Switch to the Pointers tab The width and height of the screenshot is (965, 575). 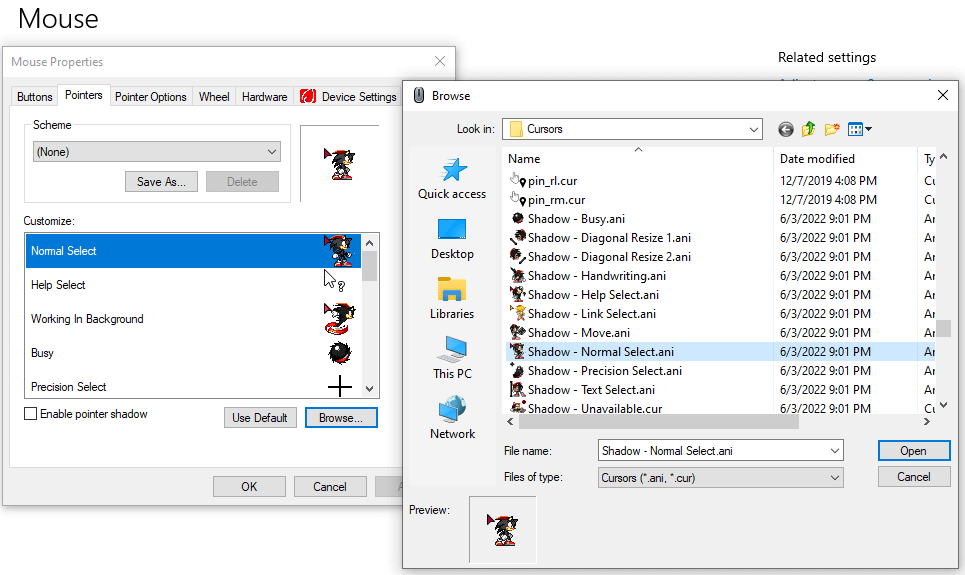click(x=84, y=95)
